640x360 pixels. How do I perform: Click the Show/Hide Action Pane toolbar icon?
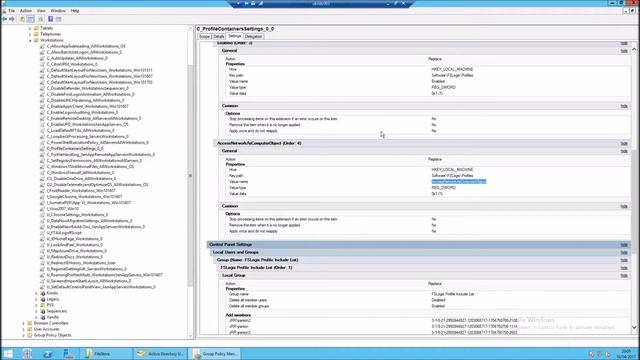(59, 19)
